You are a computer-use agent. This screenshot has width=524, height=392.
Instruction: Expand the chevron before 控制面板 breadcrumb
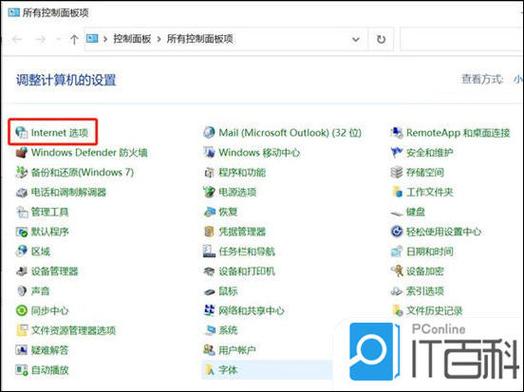pos(105,39)
